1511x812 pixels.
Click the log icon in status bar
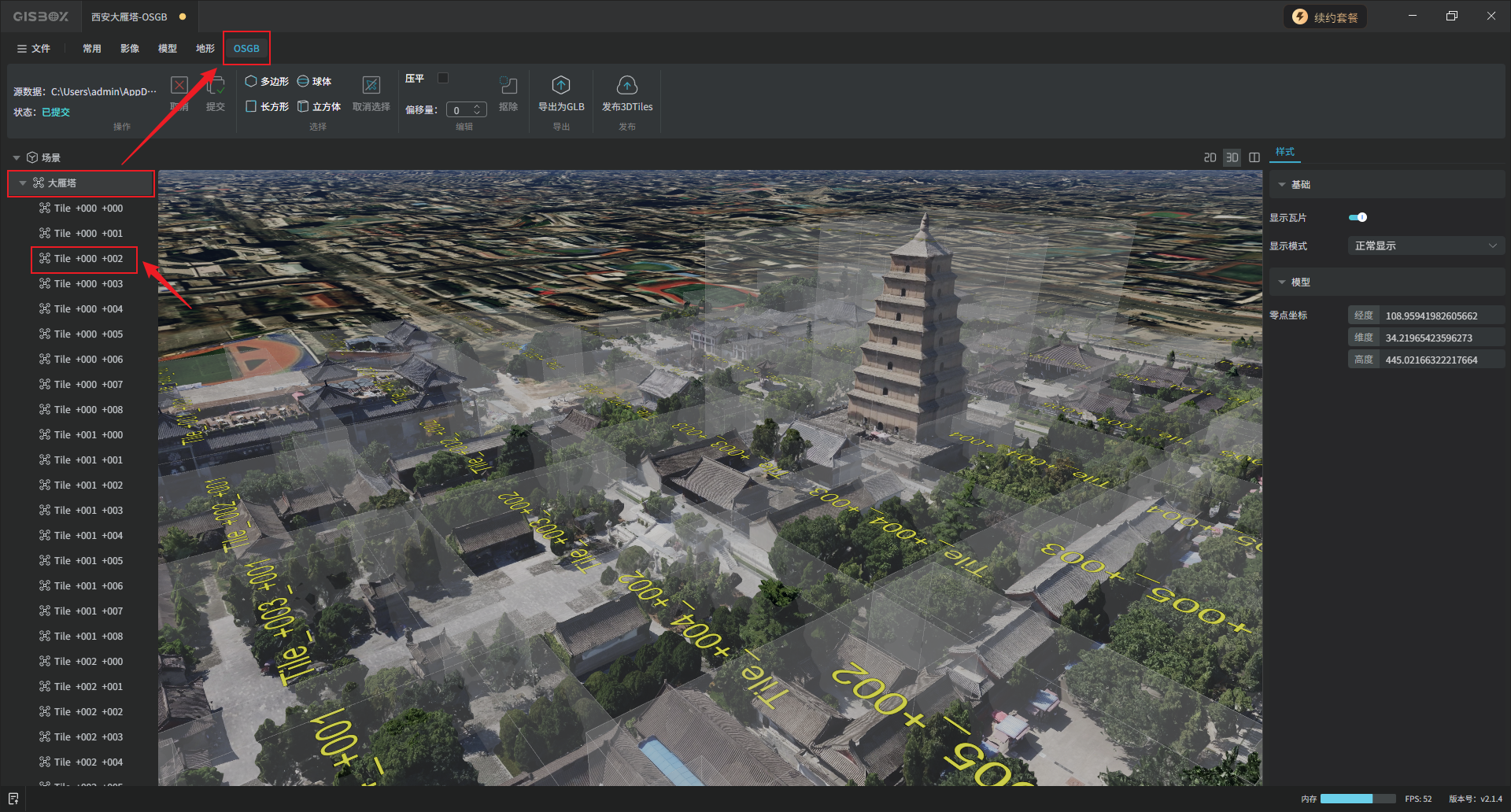point(13,799)
